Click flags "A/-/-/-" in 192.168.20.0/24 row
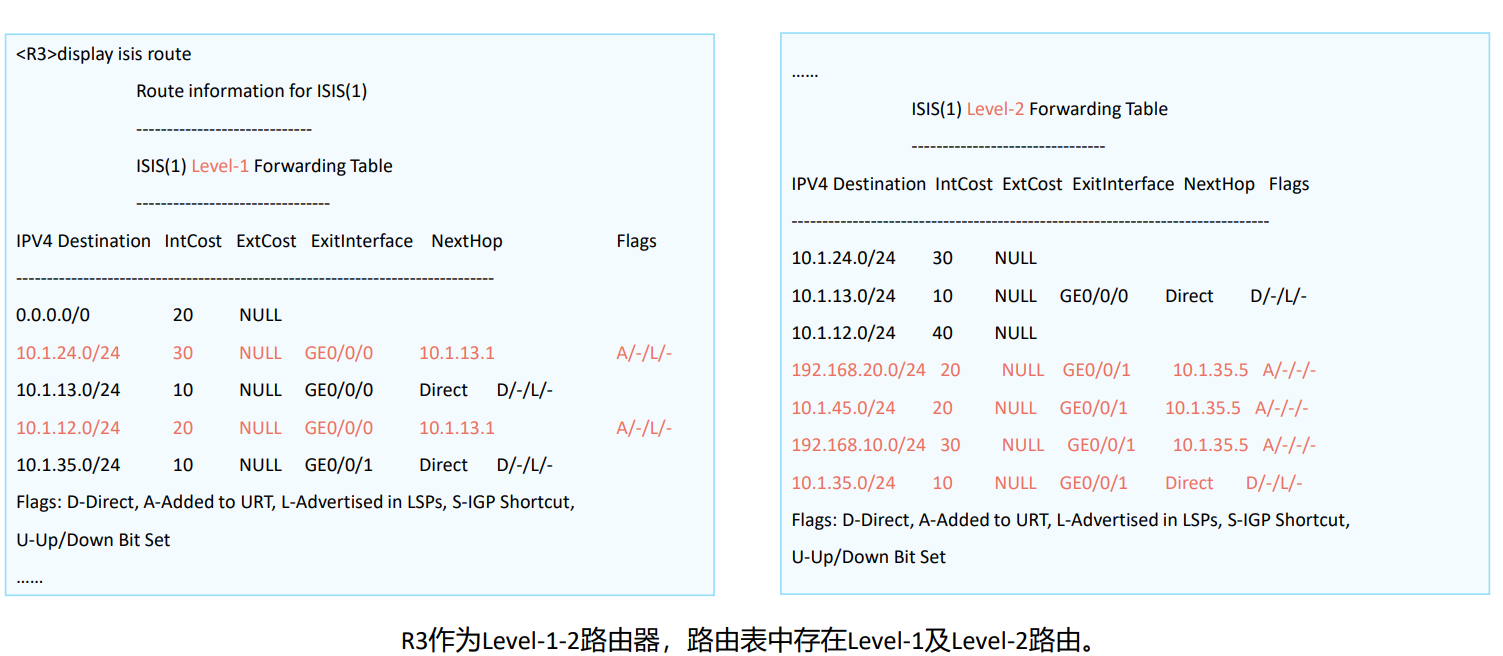 [x=1289, y=370]
